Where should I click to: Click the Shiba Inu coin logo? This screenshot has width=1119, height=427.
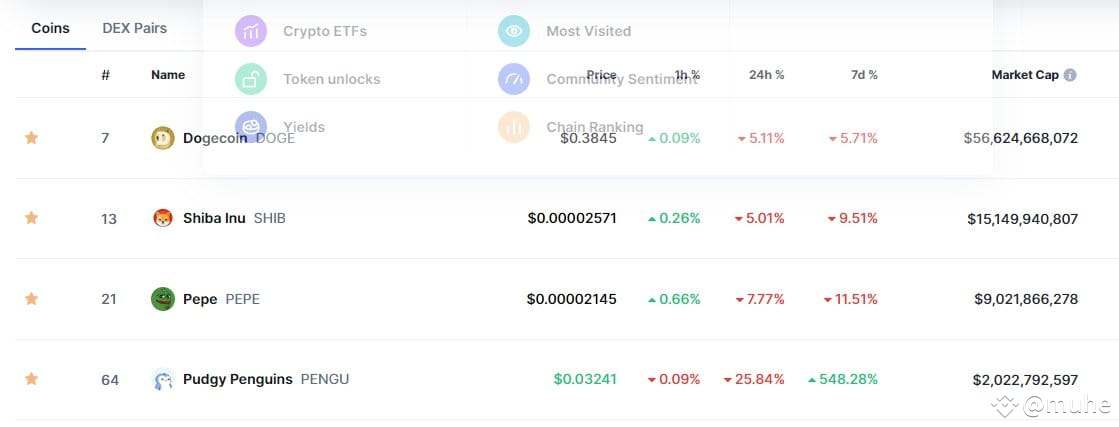tap(163, 218)
